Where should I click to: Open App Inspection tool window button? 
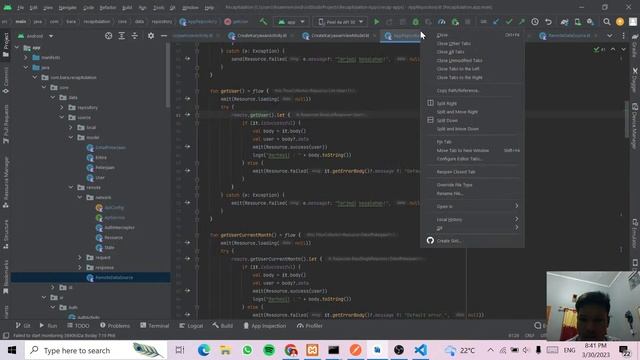264,325
